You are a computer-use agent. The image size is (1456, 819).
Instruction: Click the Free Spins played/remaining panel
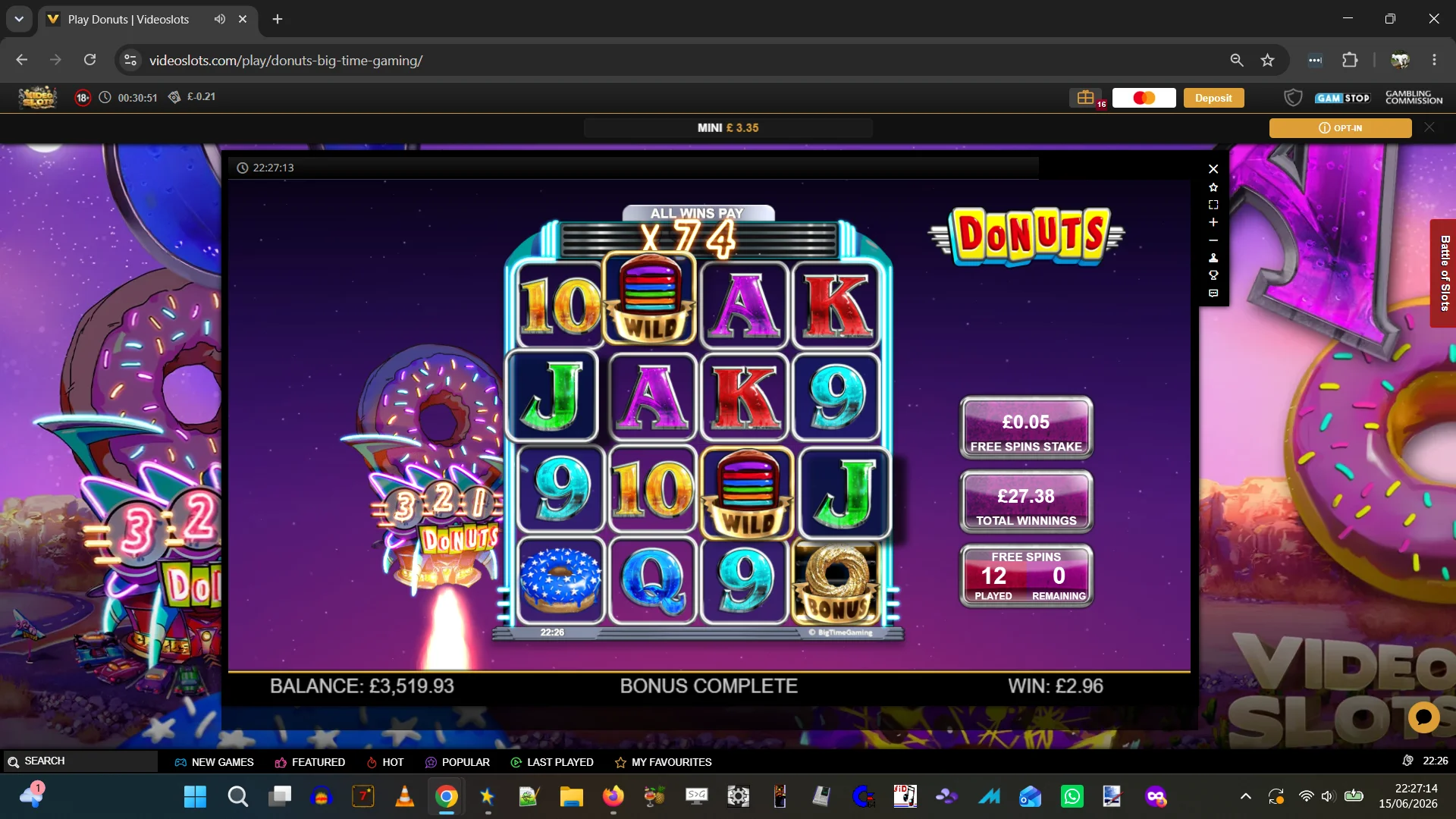1026,576
